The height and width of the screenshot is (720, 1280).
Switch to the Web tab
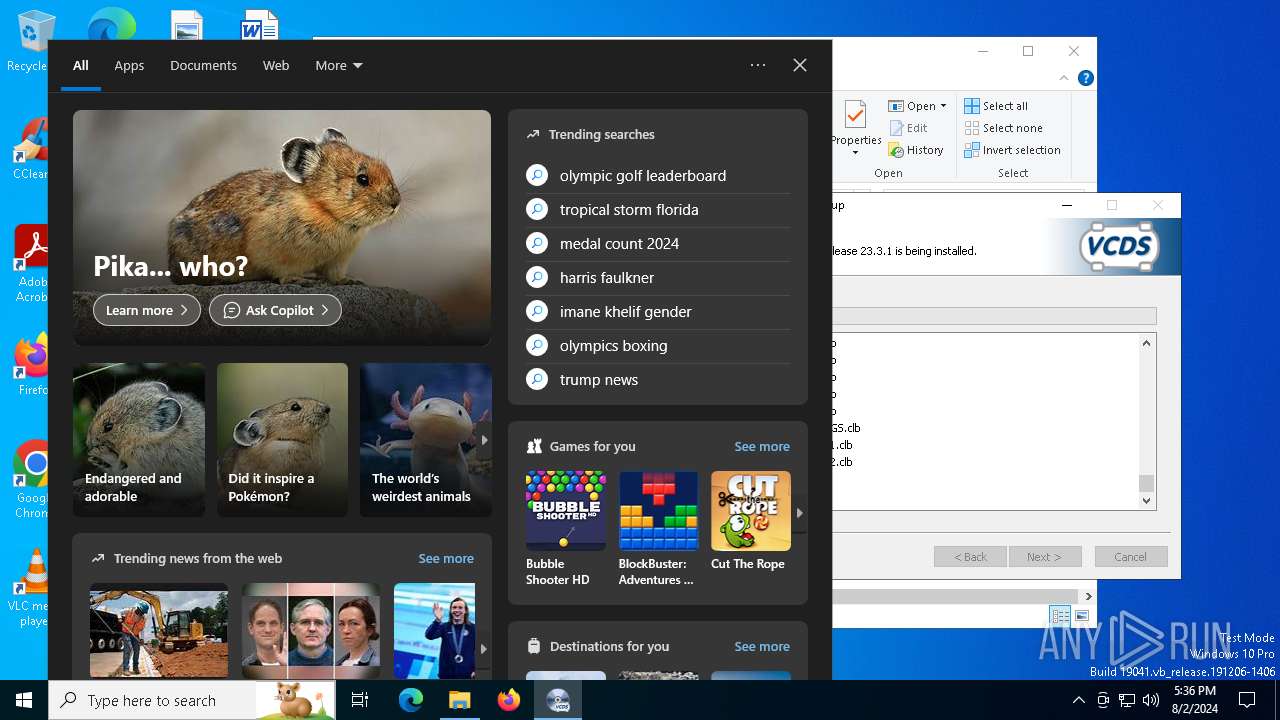[x=276, y=65]
